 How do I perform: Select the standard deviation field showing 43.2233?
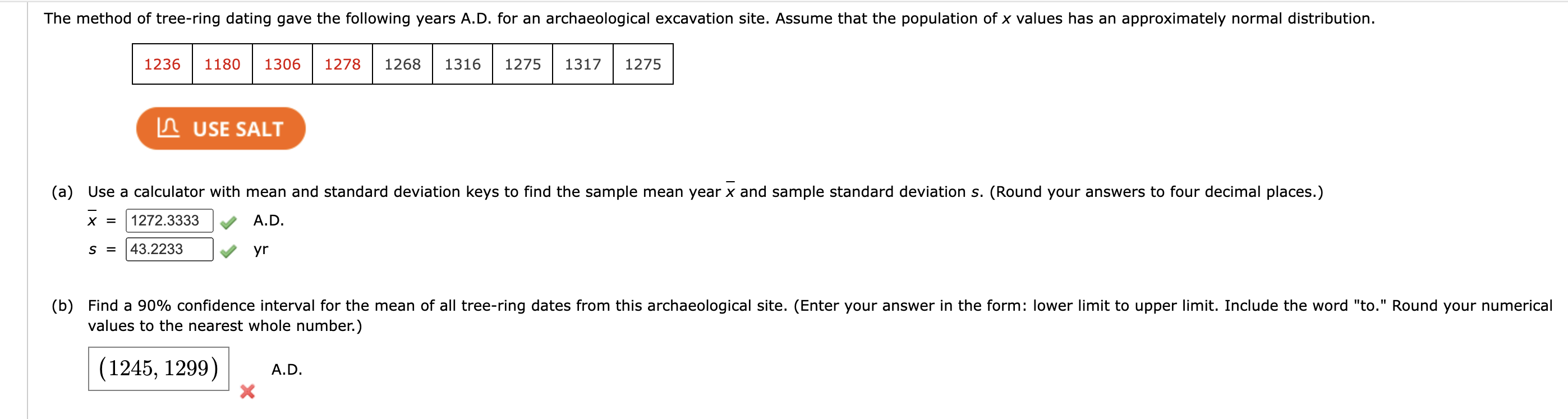pyautogui.click(x=169, y=250)
